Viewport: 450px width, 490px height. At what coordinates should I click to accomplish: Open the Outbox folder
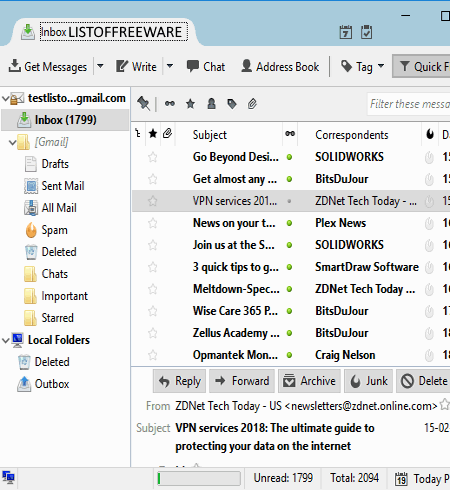tap(43, 384)
